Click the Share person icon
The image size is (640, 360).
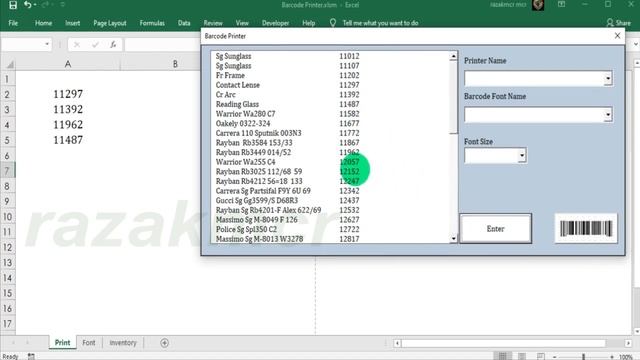(610, 23)
